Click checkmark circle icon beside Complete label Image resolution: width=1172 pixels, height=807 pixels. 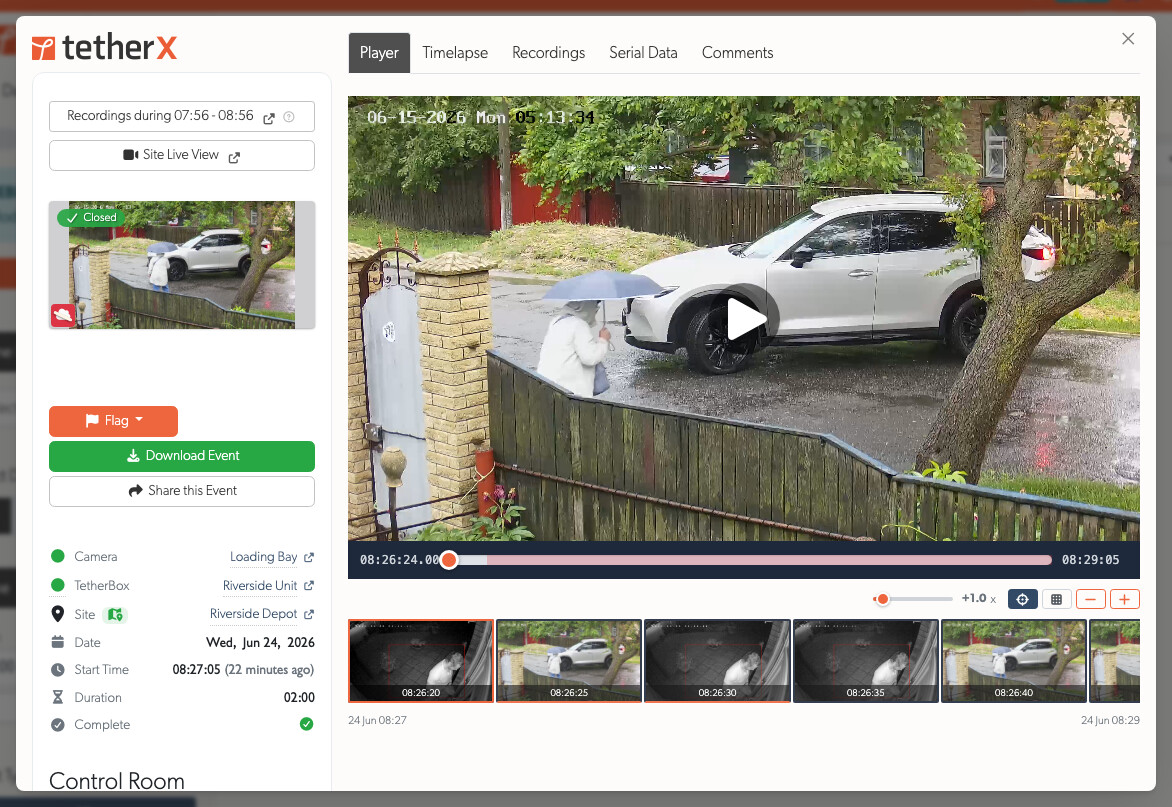click(58, 725)
